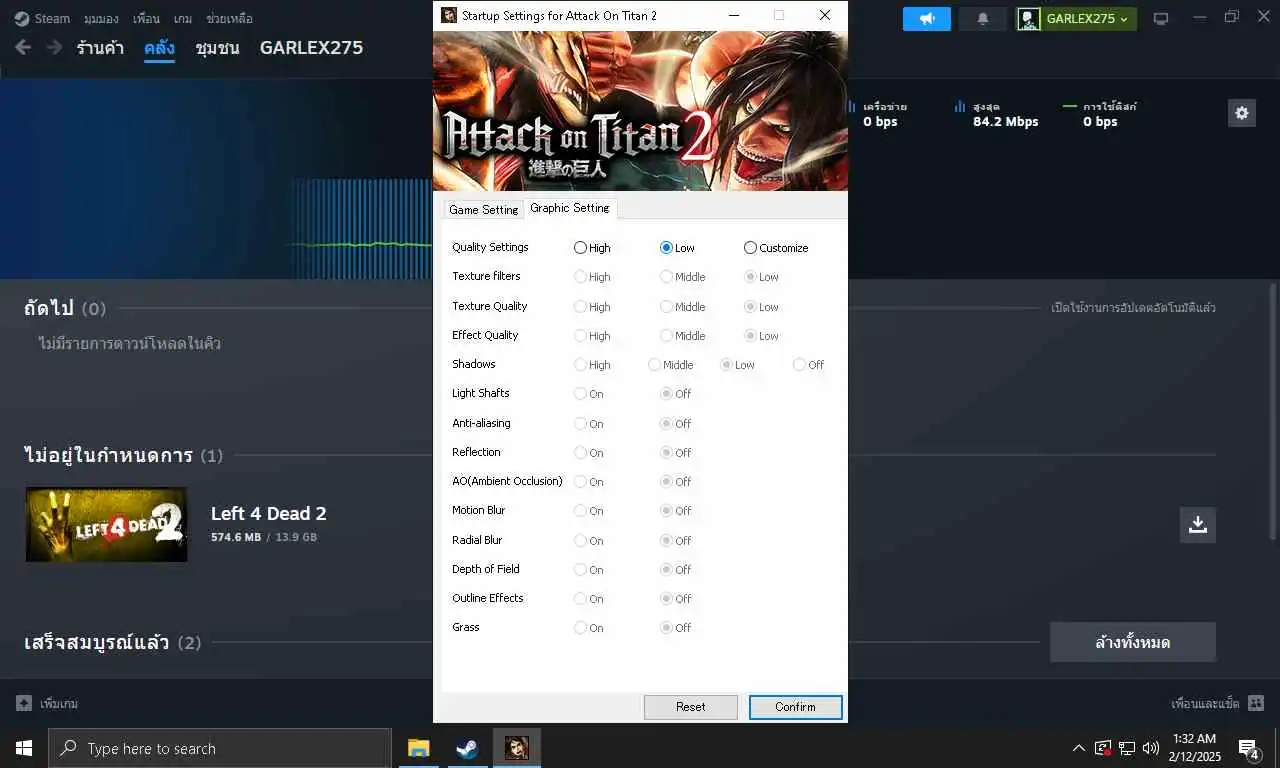Select High for Quality Settings

[x=592, y=248]
